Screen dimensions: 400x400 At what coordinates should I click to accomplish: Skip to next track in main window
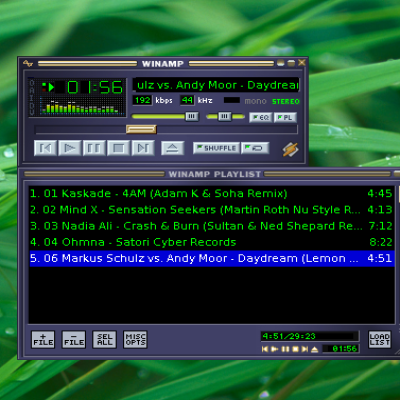[143, 148]
